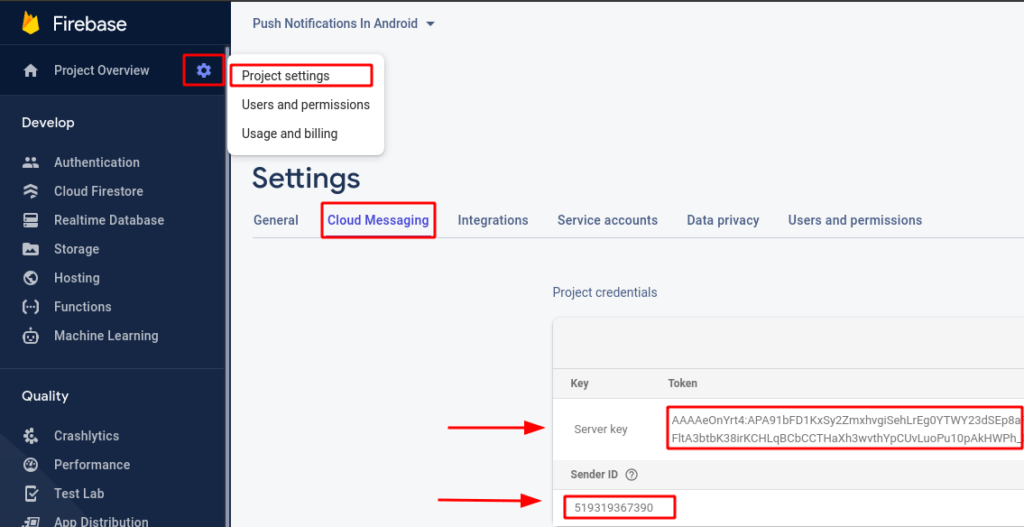This screenshot has height=527, width=1024.
Task: Open Test Lab in the sidebar
Action: point(79,494)
